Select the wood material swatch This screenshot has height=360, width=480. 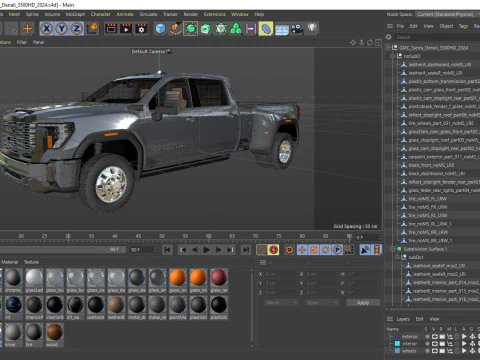pyautogui.click(x=54, y=335)
